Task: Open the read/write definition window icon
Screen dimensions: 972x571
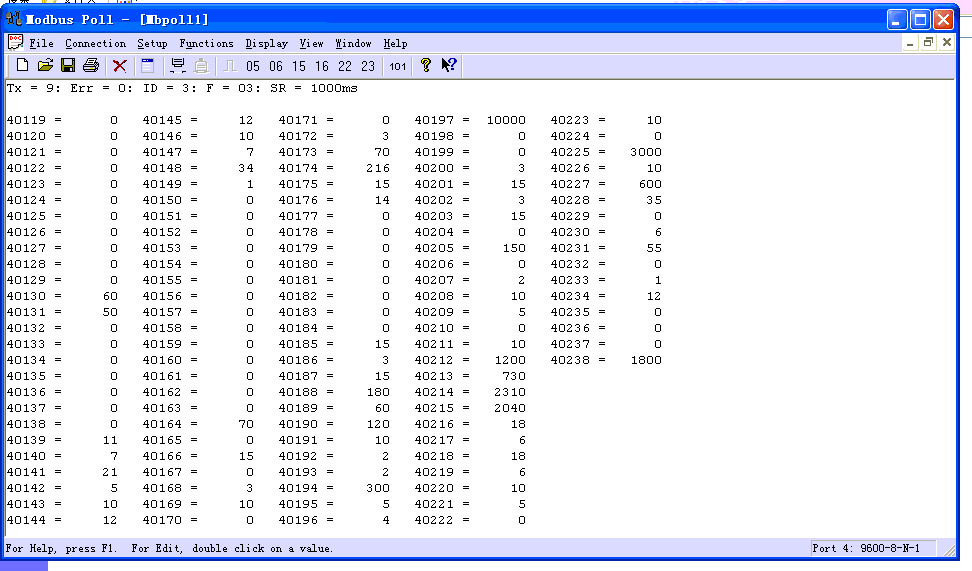Action: [147, 66]
